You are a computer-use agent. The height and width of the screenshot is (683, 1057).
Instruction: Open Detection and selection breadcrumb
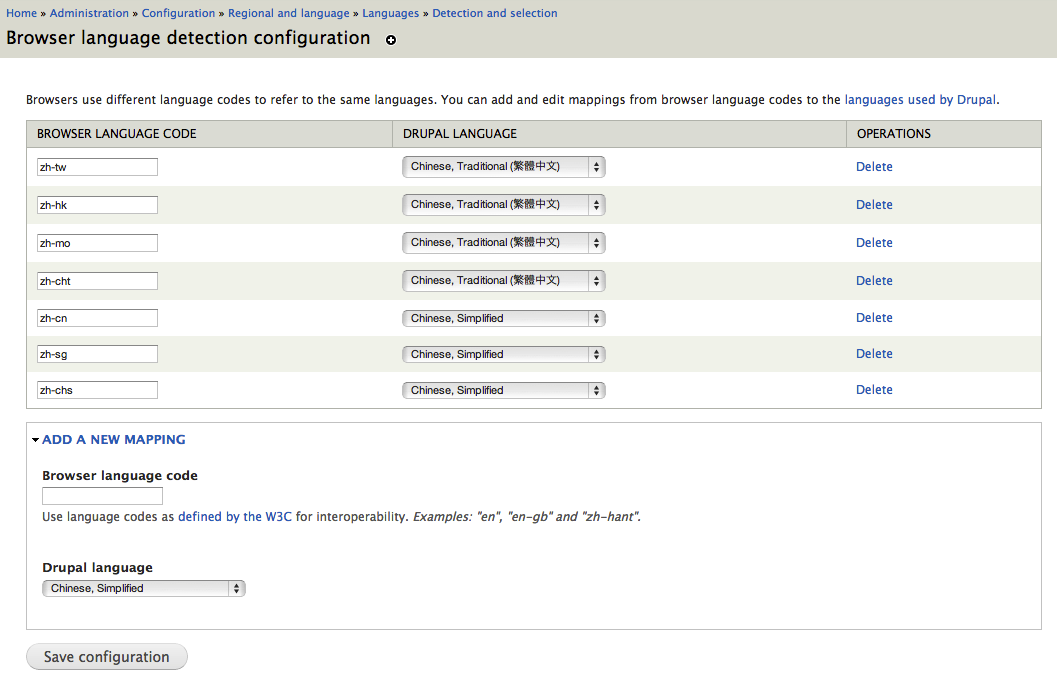495,13
